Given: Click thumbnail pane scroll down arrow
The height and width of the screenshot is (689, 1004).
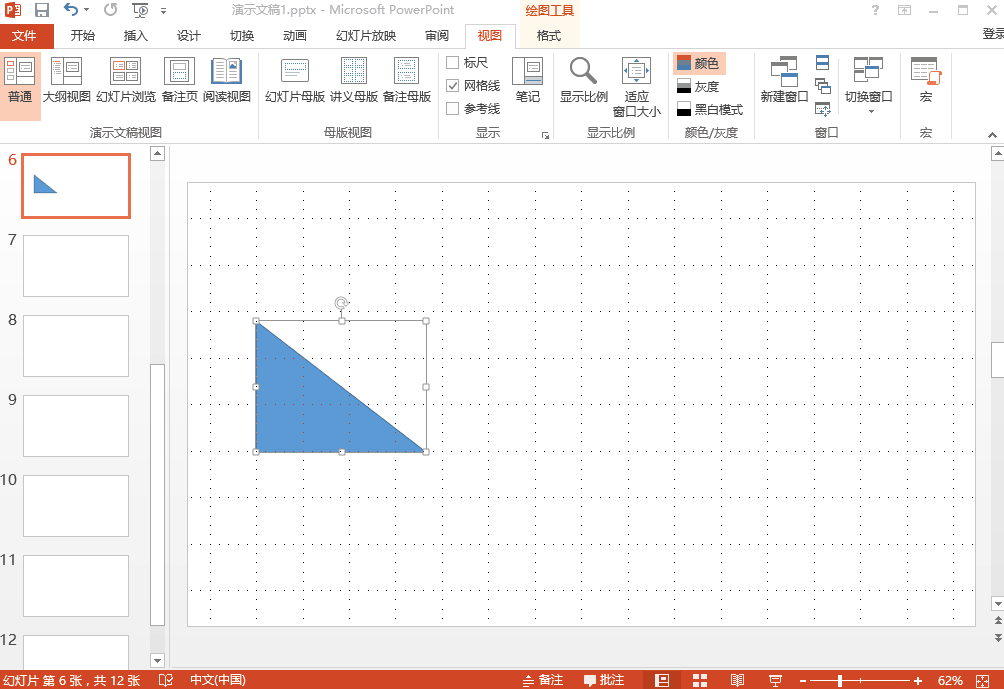Looking at the screenshot, I should tap(158, 660).
